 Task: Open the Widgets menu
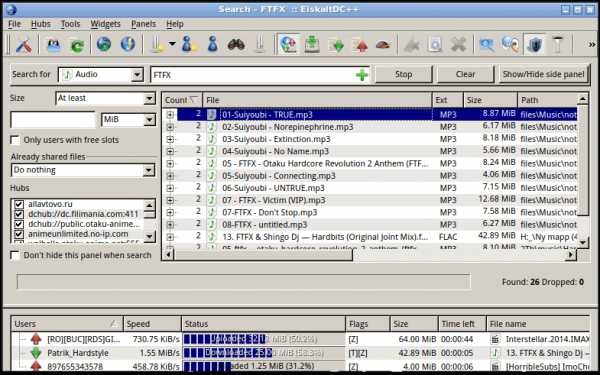pos(105,24)
